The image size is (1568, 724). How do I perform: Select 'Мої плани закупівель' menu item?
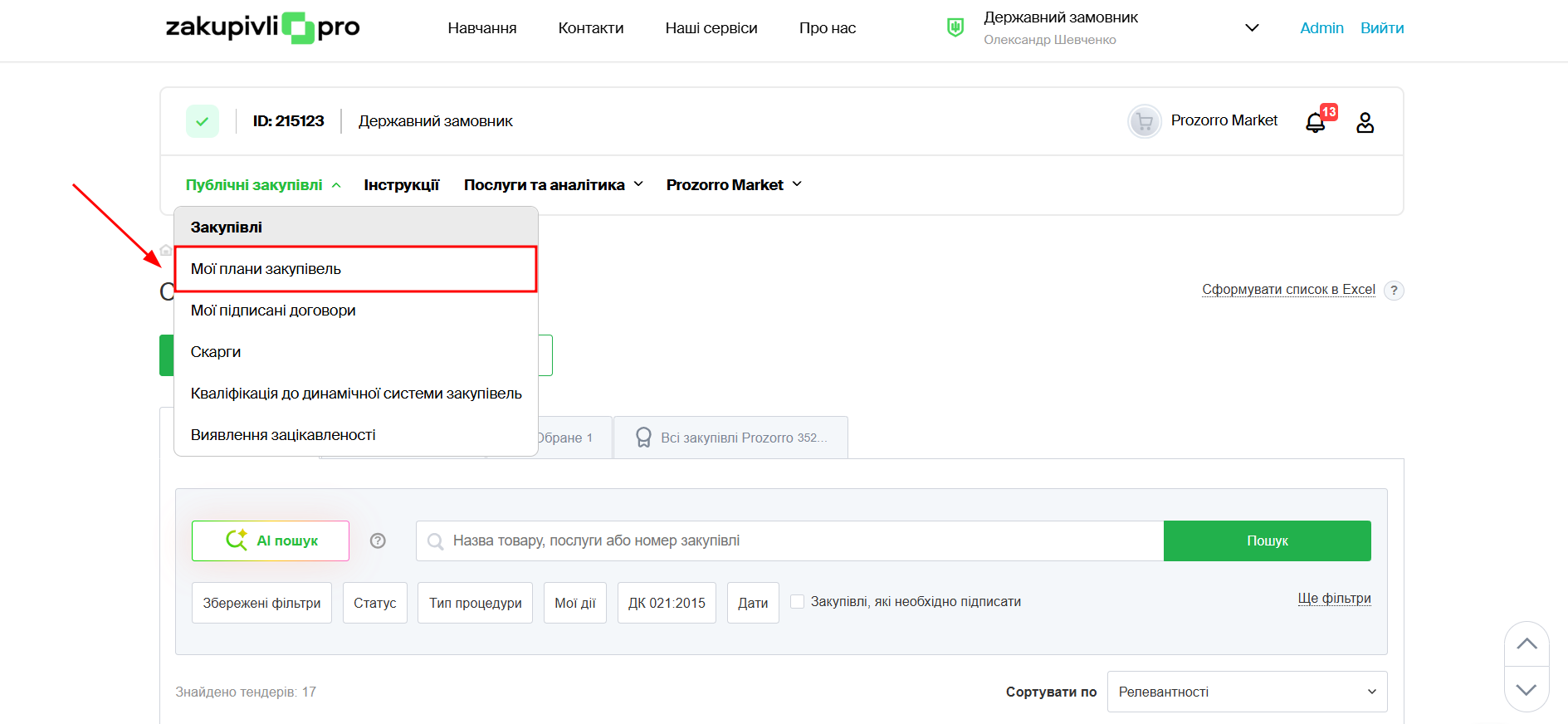click(x=266, y=269)
